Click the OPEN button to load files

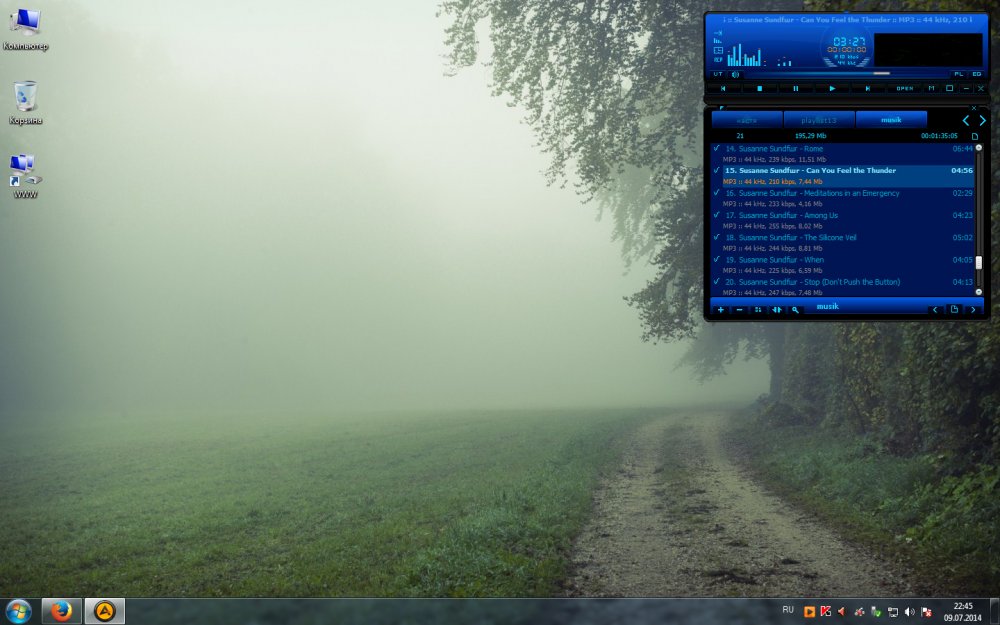click(x=905, y=89)
